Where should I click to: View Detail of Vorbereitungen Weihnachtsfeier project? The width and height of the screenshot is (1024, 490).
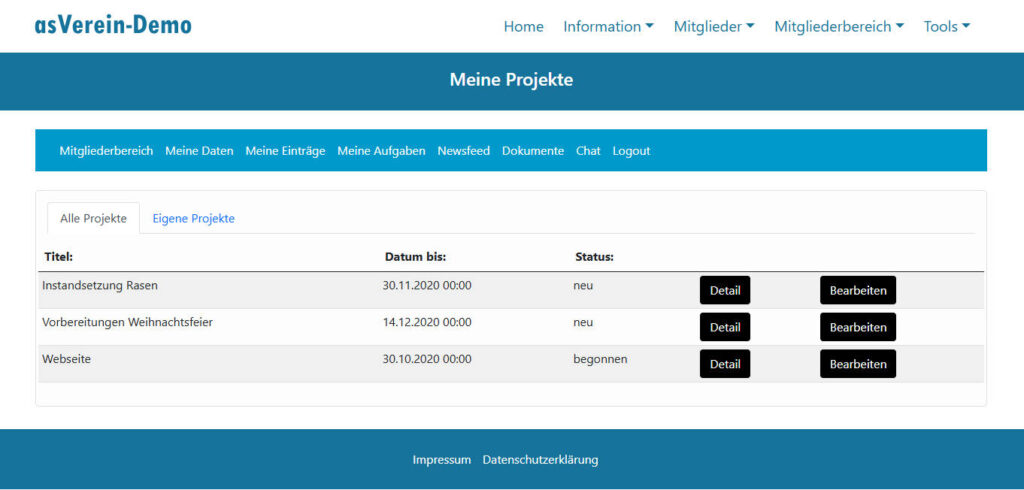724,327
